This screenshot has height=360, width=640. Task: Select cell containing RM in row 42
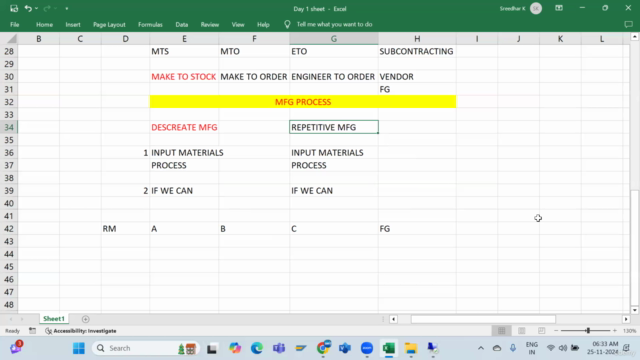click(125, 229)
